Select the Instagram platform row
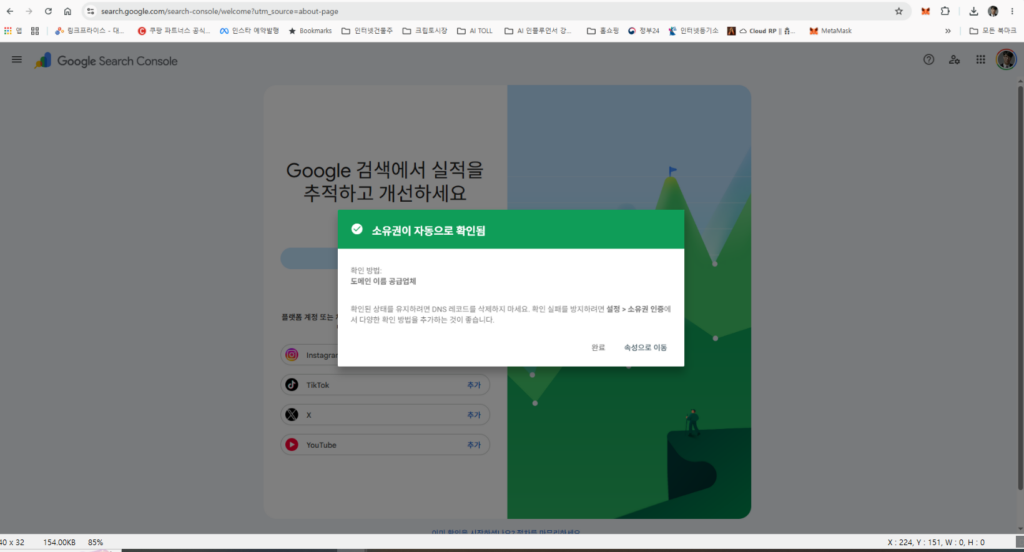1024x552 pixels. tap(310, 355)
